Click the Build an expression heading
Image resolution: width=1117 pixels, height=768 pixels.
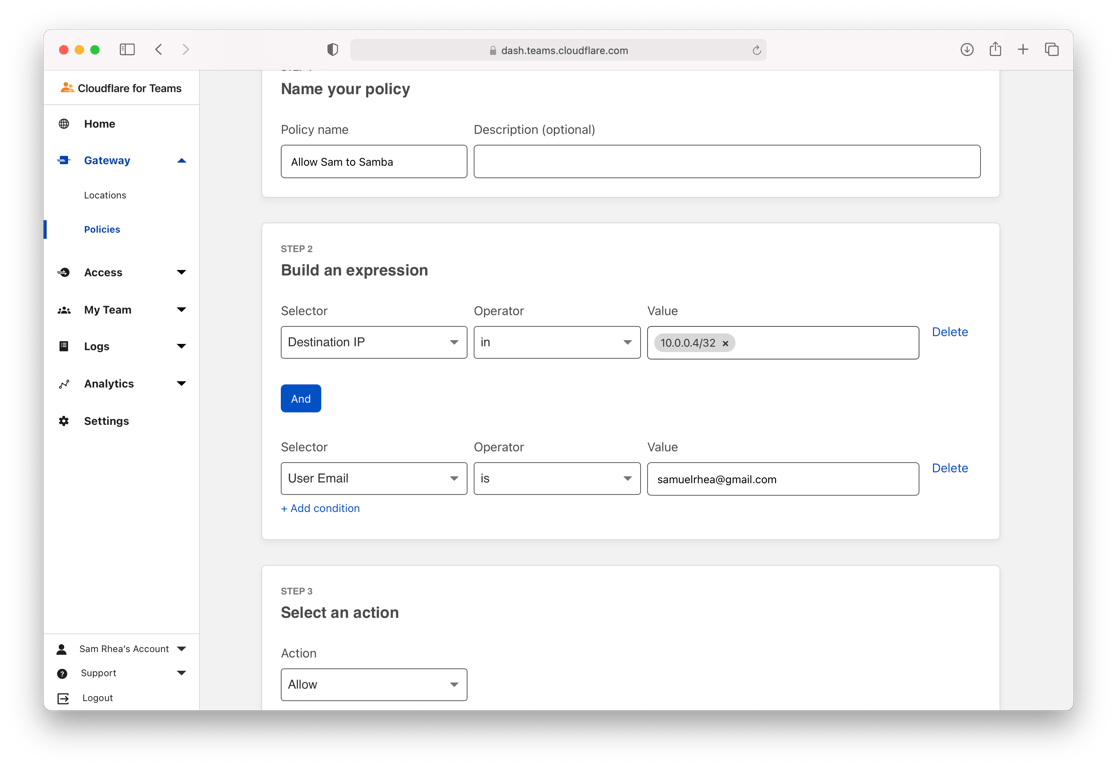354,270
